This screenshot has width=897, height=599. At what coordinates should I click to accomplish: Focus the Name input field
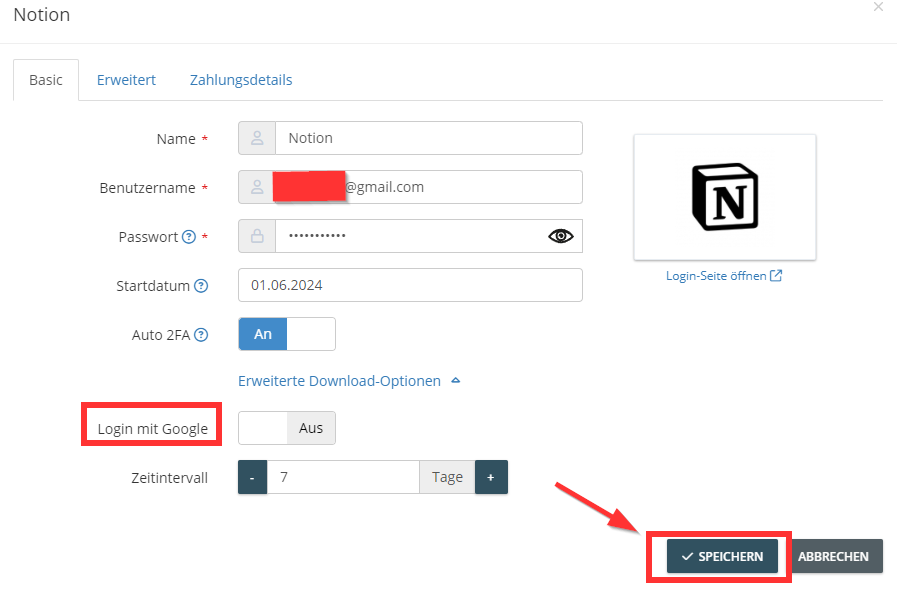click(428, 138)
